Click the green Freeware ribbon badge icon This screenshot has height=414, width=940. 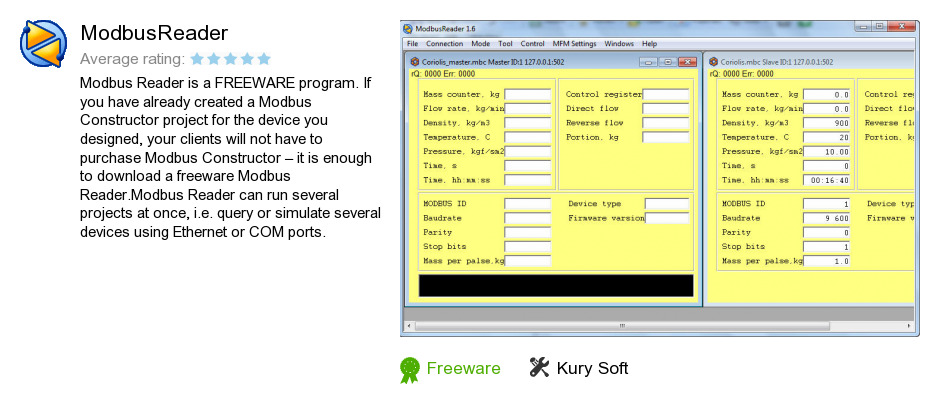click(x=410, y=370)
